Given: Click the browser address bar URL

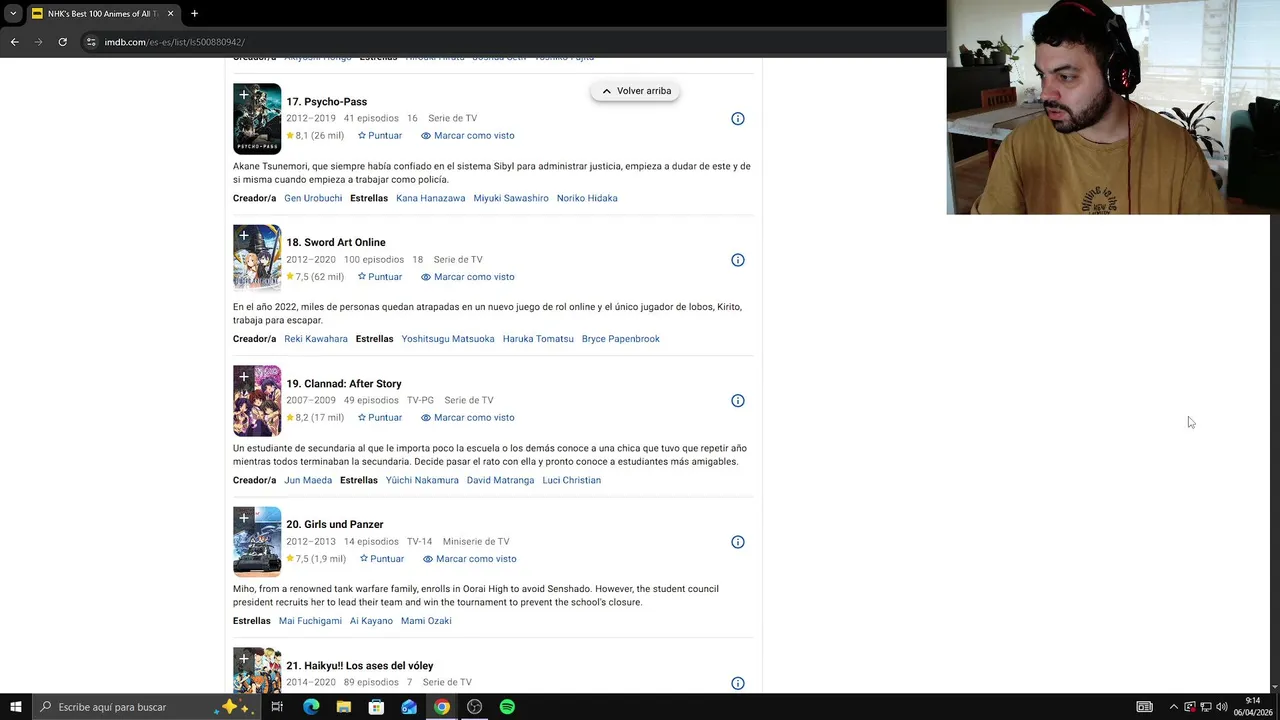Looking at the screenshot, I should pyautogui.click(x=175, y=42).
